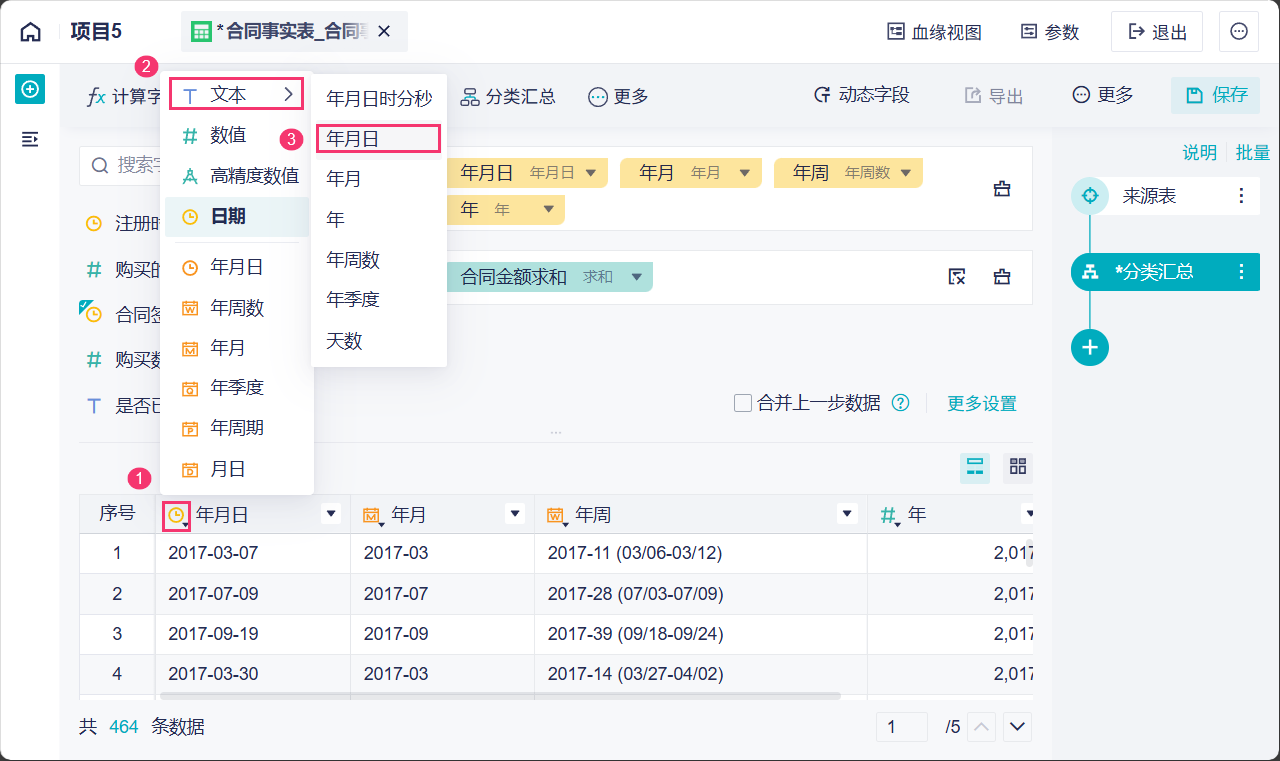Click the page number input field

pos(901,727)
